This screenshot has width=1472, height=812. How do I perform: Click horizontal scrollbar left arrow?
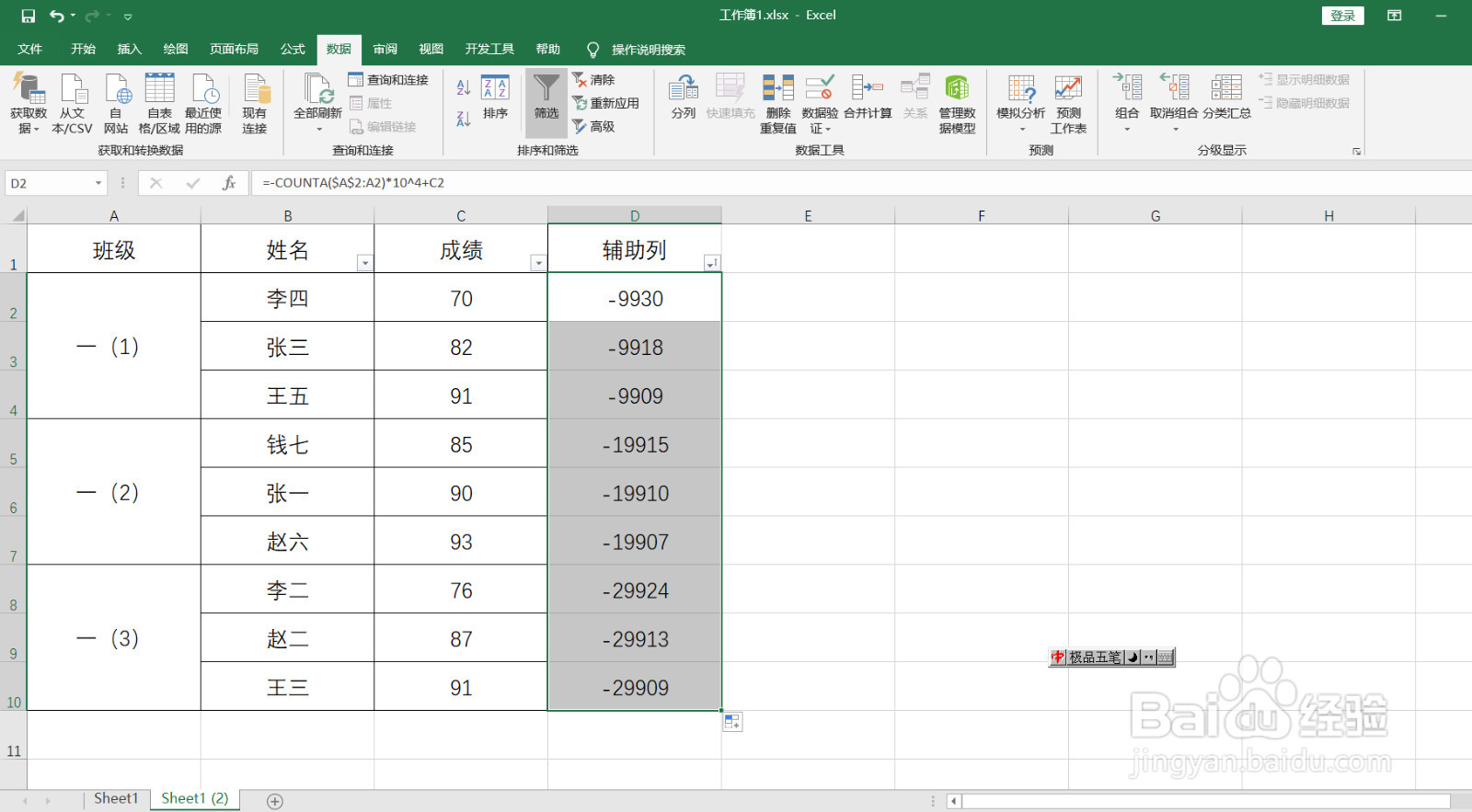click(x=954, y=801)
